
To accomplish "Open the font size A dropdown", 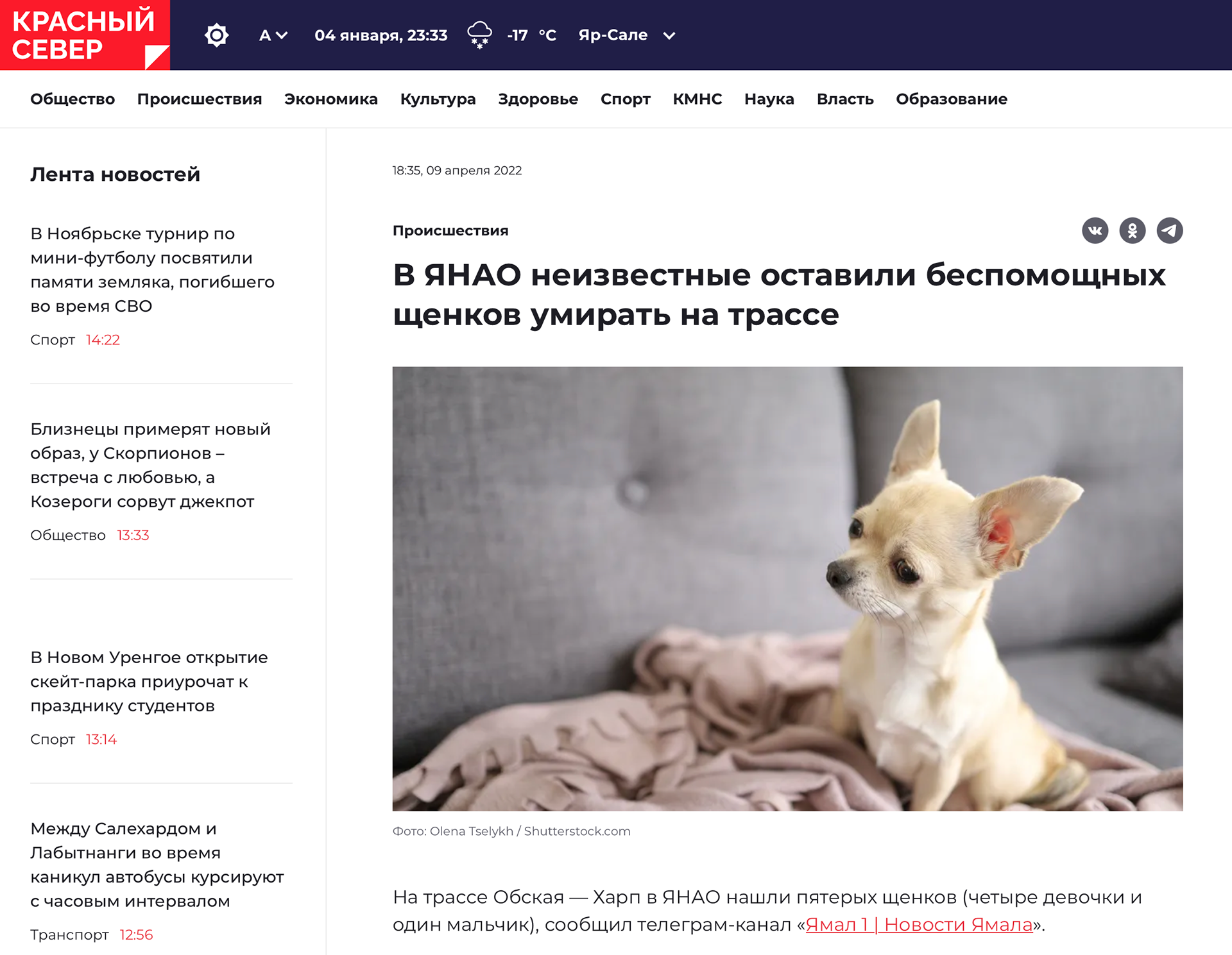I will click(273, 35).
